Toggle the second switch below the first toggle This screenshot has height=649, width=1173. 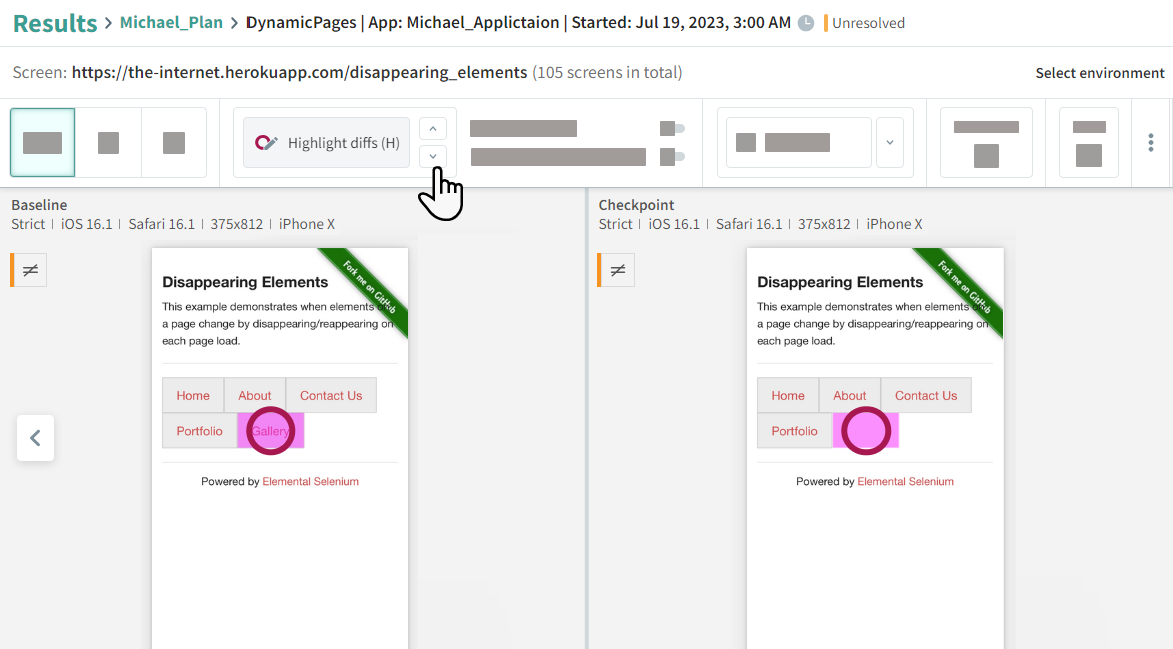pyautogui.click(x=672, y=156)
